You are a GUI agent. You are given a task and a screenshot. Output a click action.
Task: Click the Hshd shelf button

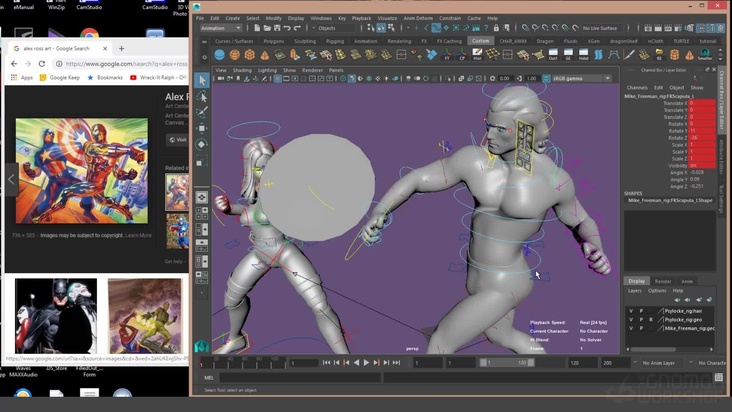click(x=584, y=55)
